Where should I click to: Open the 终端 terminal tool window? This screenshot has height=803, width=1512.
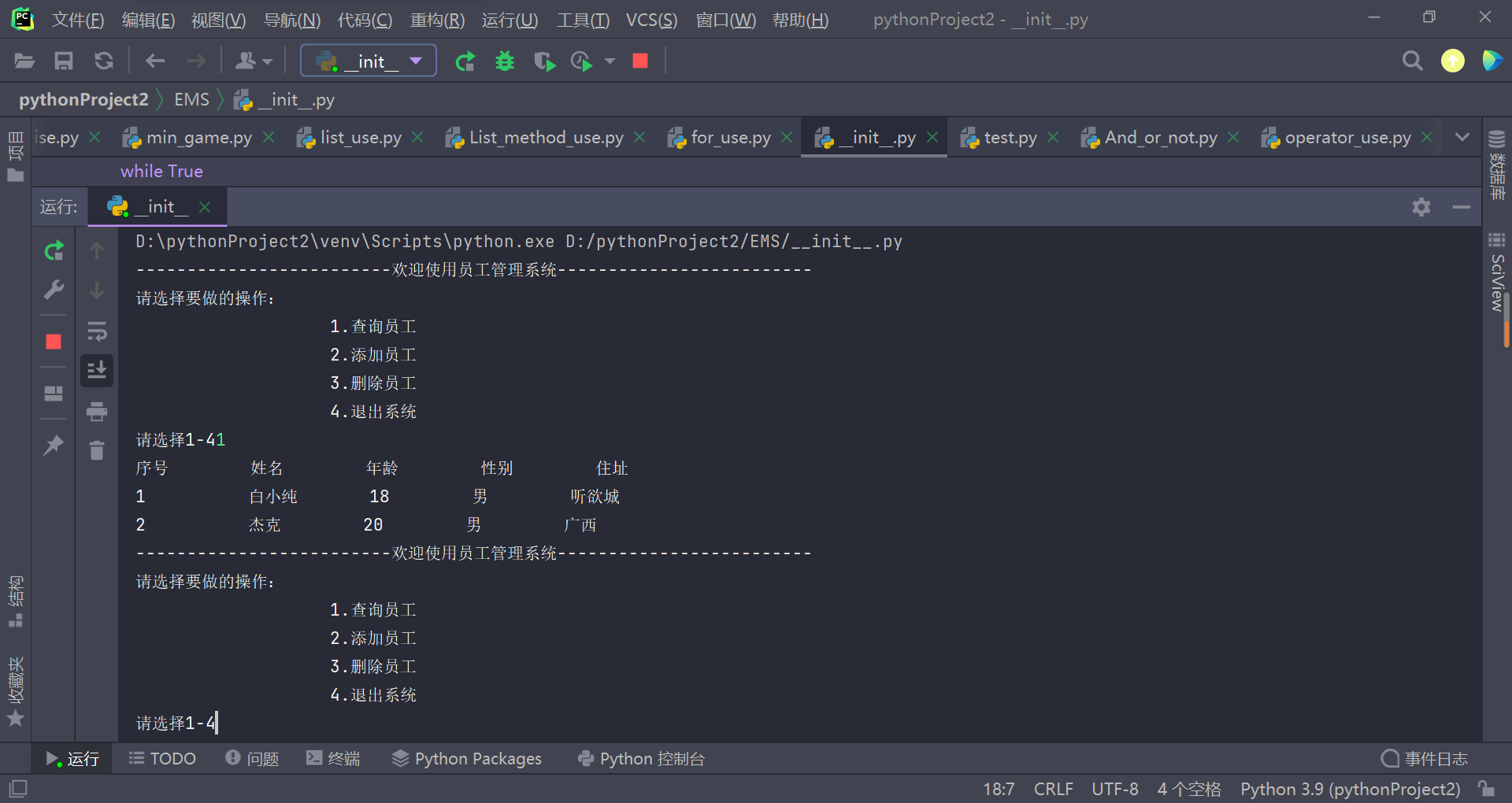coord(334,759)
